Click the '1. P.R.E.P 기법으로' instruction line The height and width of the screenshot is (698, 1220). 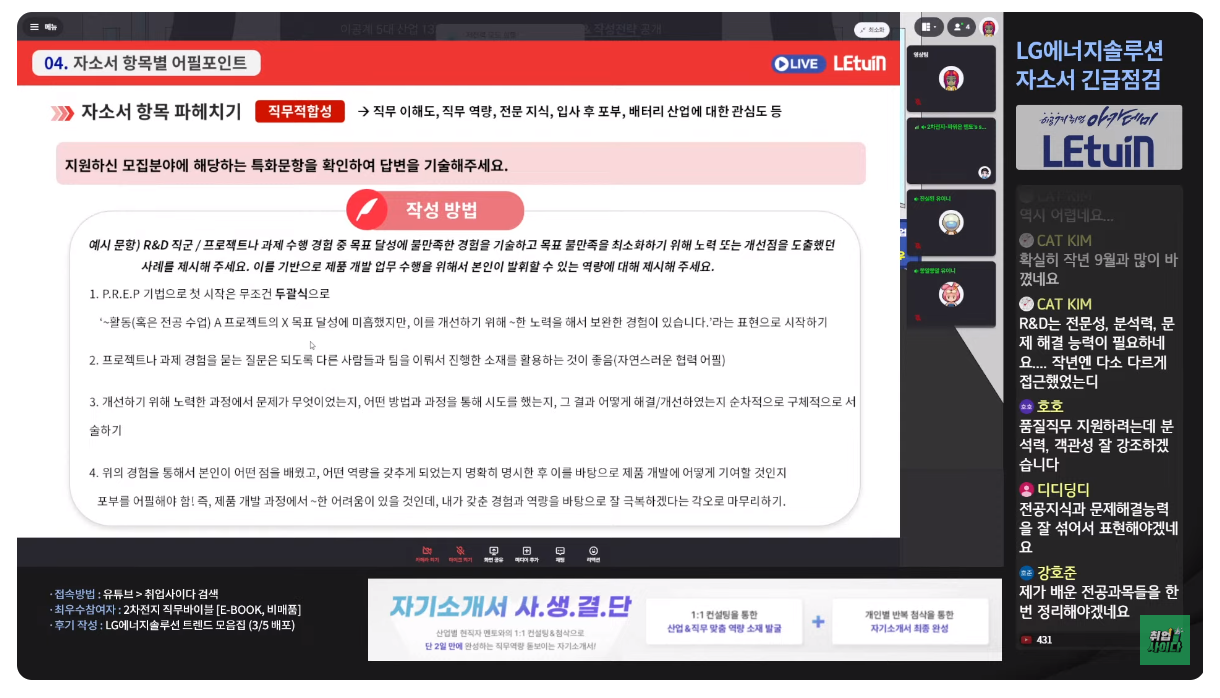click(x=209, y=294)
